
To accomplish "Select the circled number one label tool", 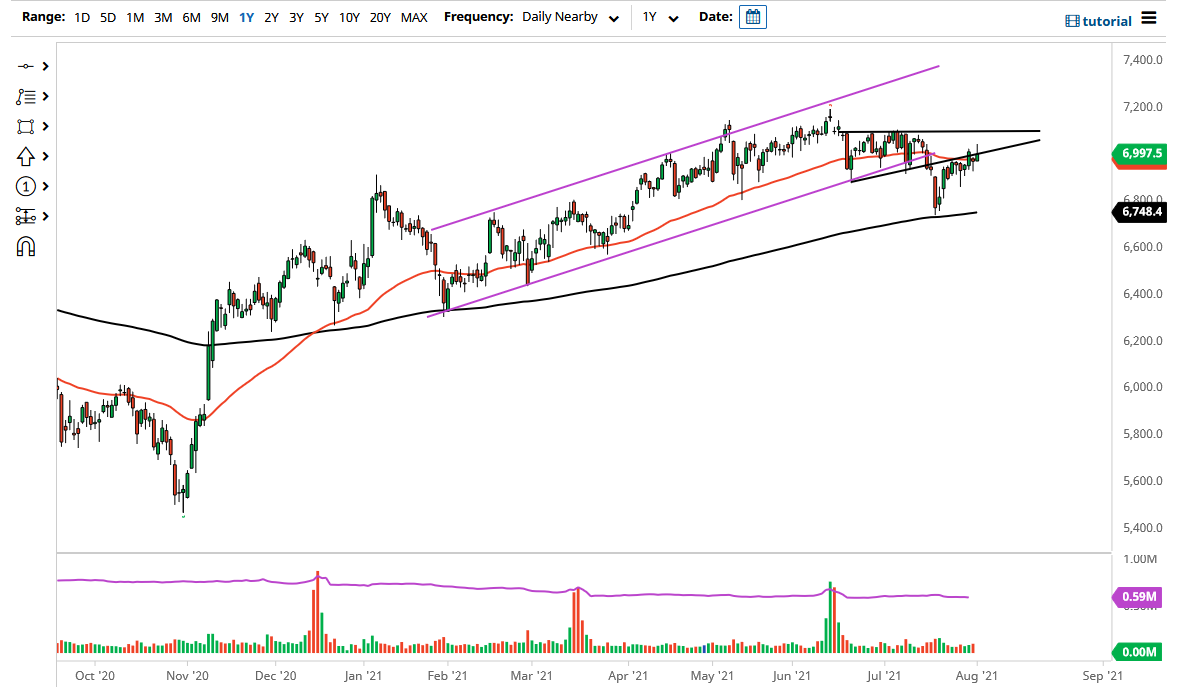I will [x=26, y=186].
